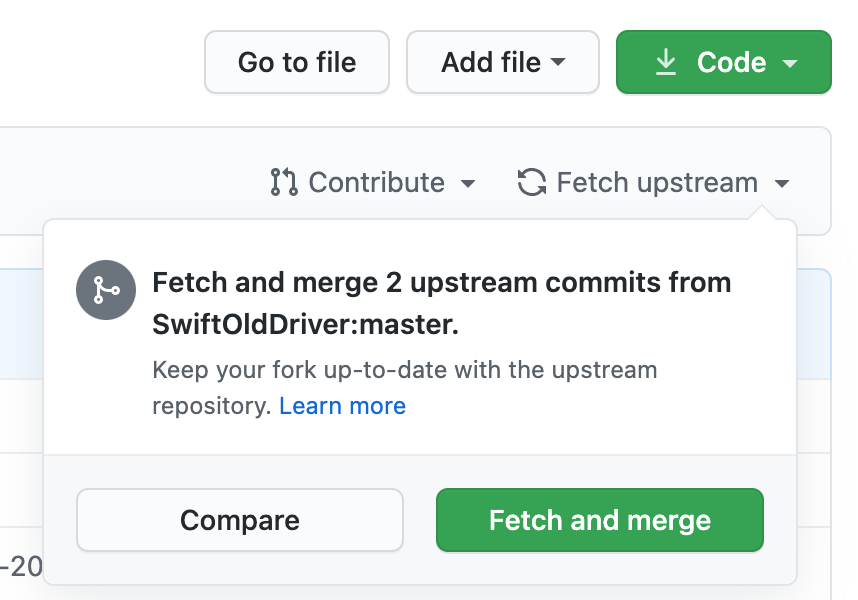Expand the Code dropdown arrow
Screen dimensions: 858x600
tap(790, 63)
